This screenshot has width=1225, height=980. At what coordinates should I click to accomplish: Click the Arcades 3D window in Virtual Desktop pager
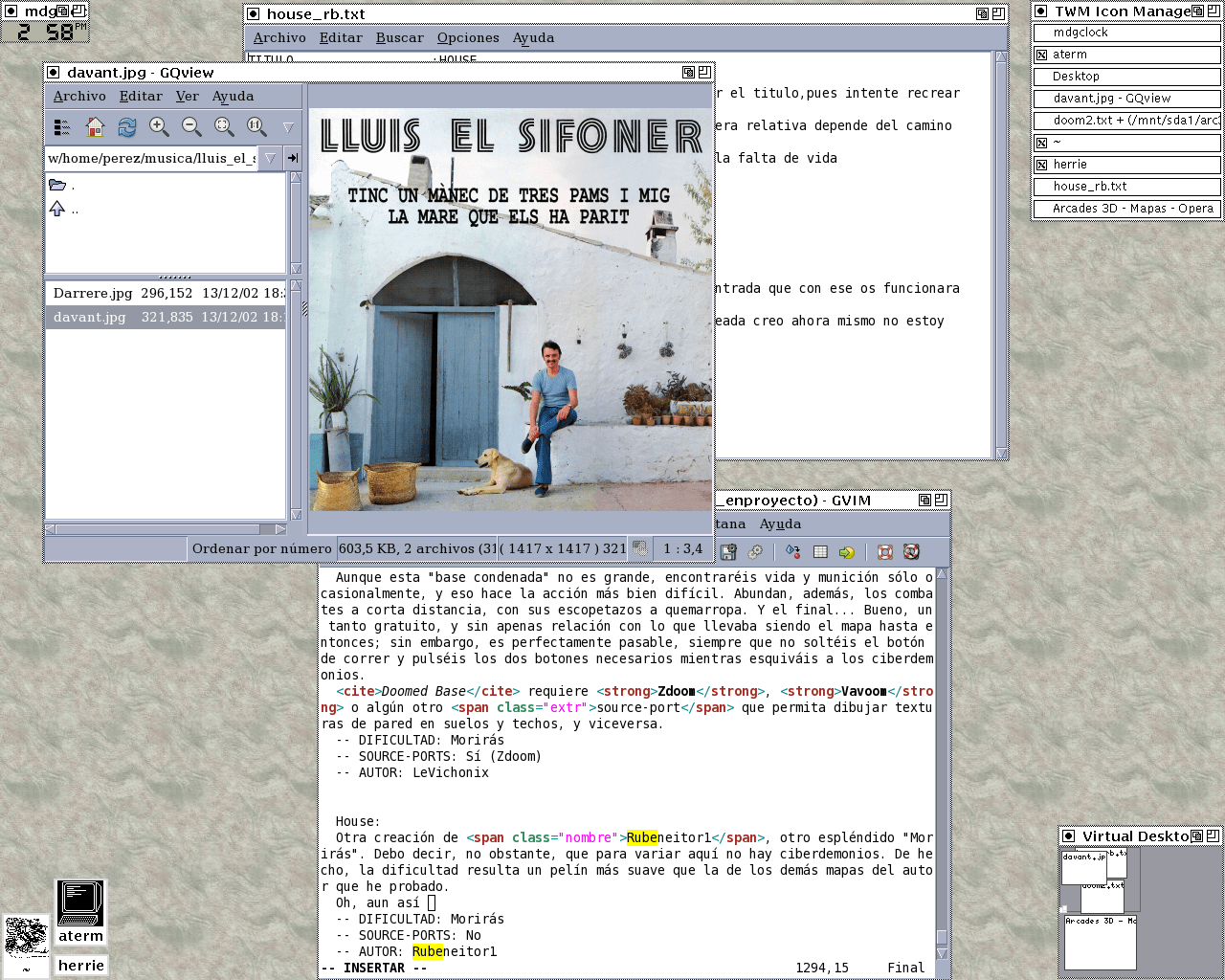1100,943
